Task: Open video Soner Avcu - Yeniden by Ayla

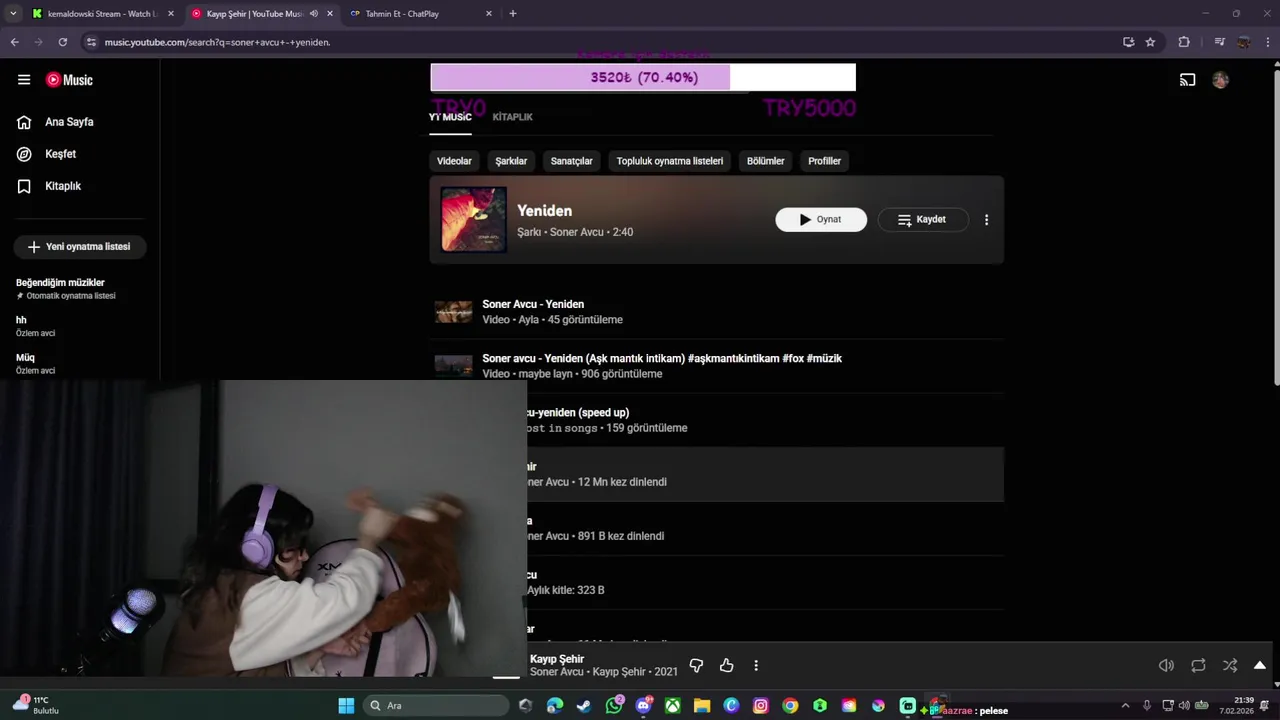Action: [x=716, y=312]
